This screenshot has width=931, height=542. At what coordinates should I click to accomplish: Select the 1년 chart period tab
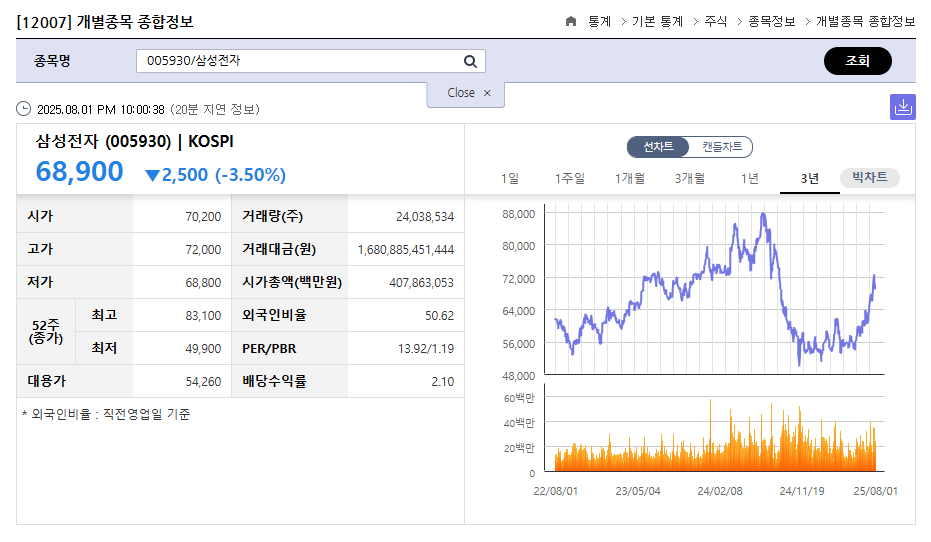(750, 178)
